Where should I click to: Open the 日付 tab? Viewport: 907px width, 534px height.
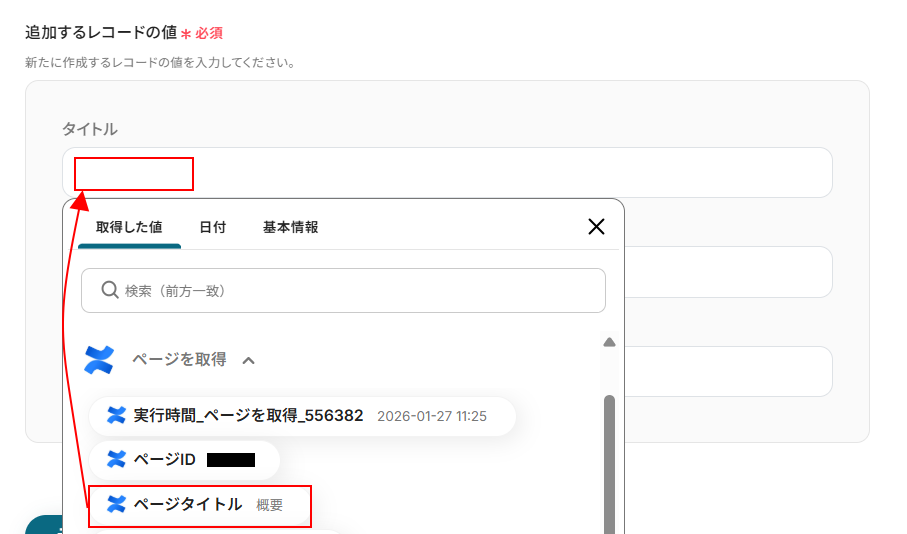coord(212,227)
